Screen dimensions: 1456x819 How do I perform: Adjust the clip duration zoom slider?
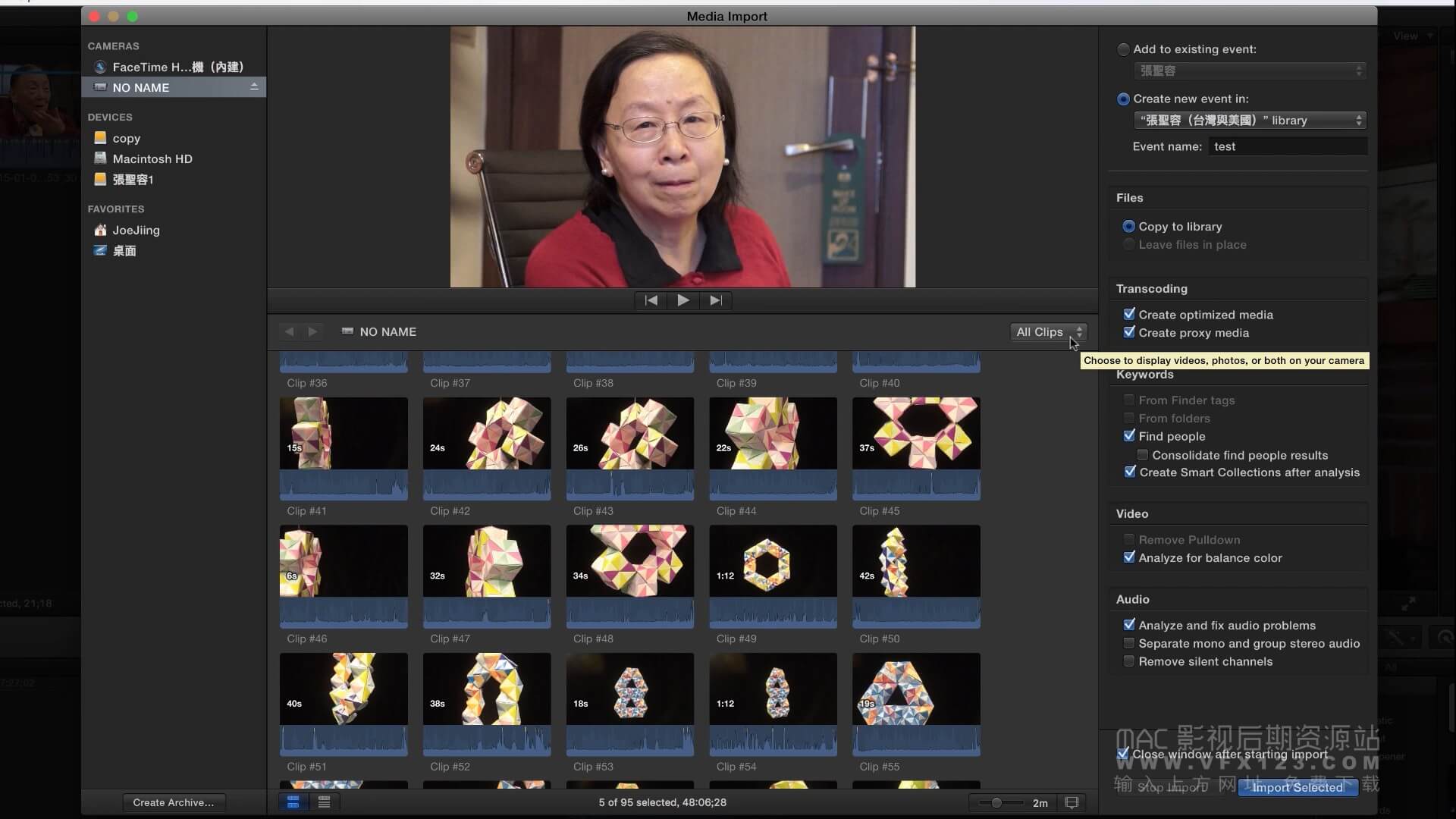(996, 802)
